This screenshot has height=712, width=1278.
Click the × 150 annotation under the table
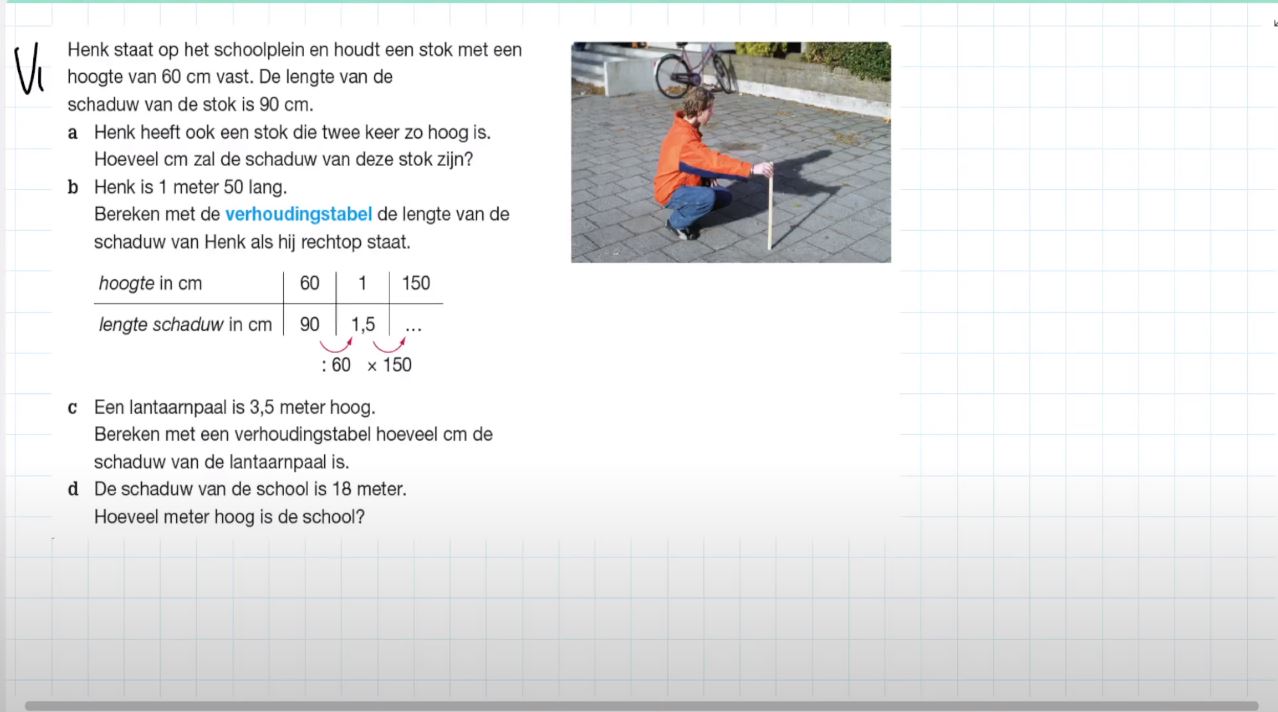(x=389, y=365)
